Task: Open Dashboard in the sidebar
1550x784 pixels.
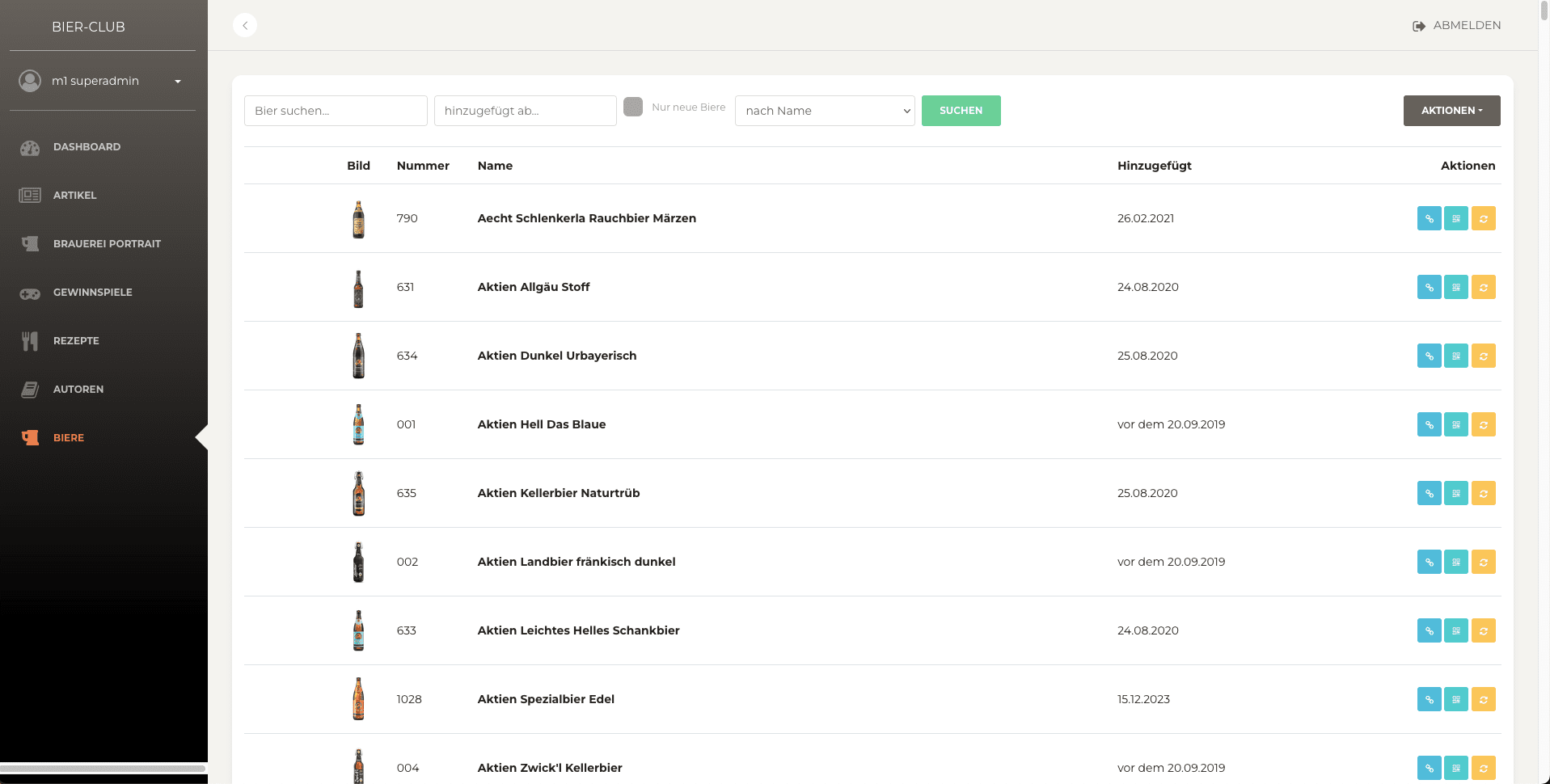Action: click(x=87, y=147)
